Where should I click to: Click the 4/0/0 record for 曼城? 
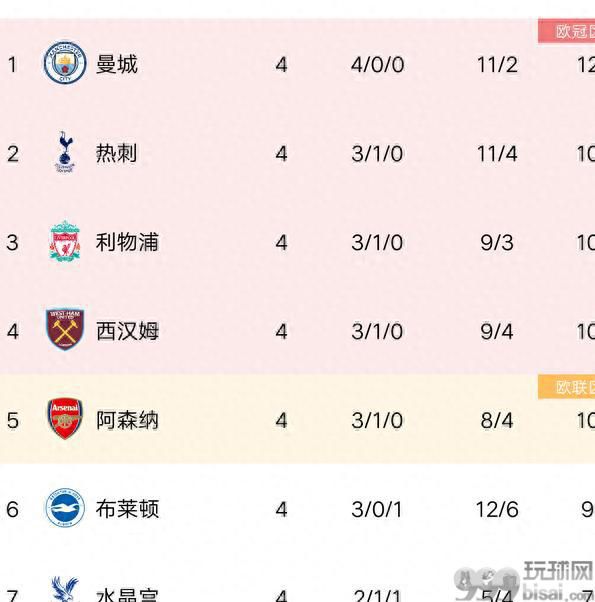pos(377,64)
